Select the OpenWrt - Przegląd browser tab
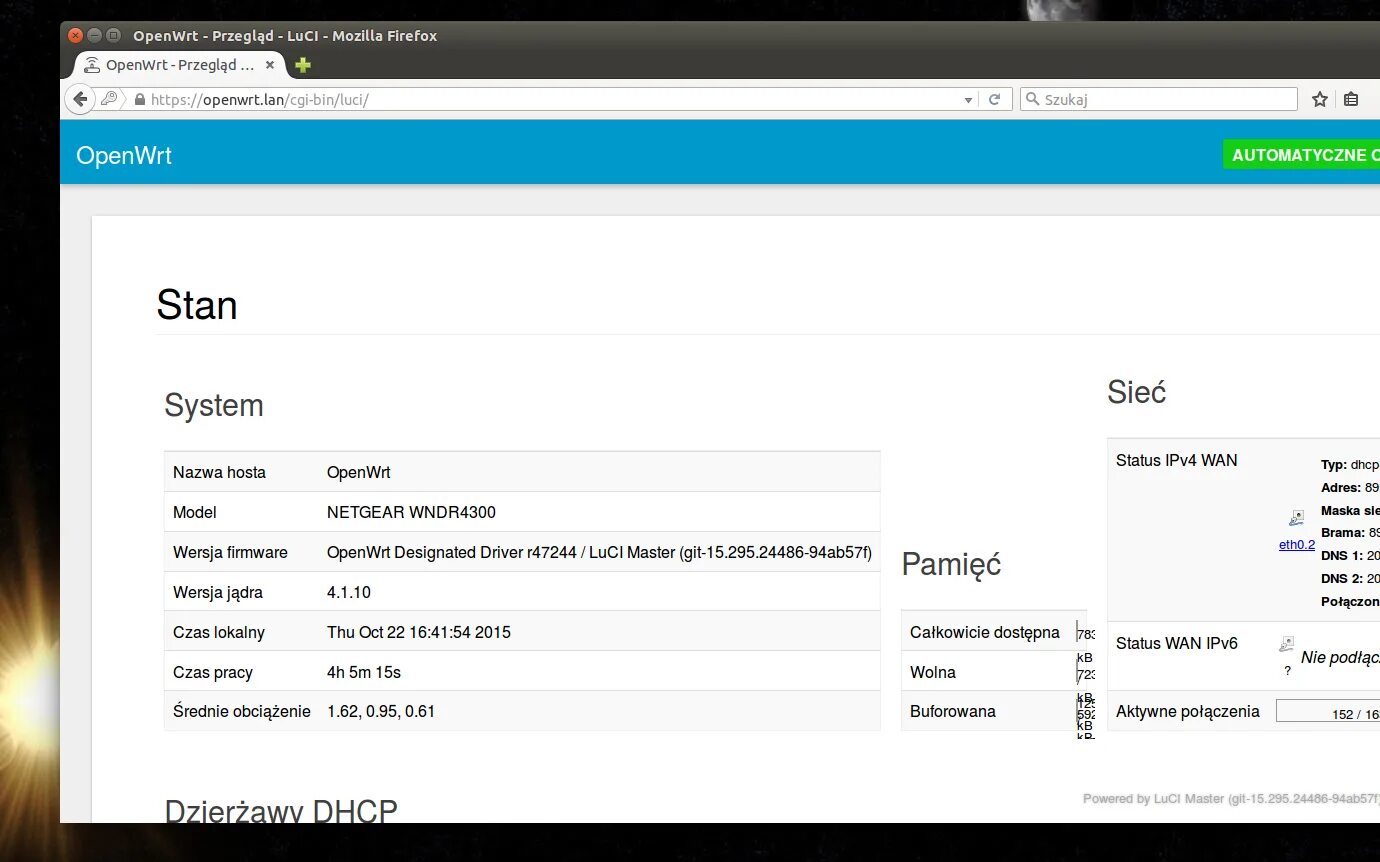This screenshot has width=1380, height=862. pos(179,65)
